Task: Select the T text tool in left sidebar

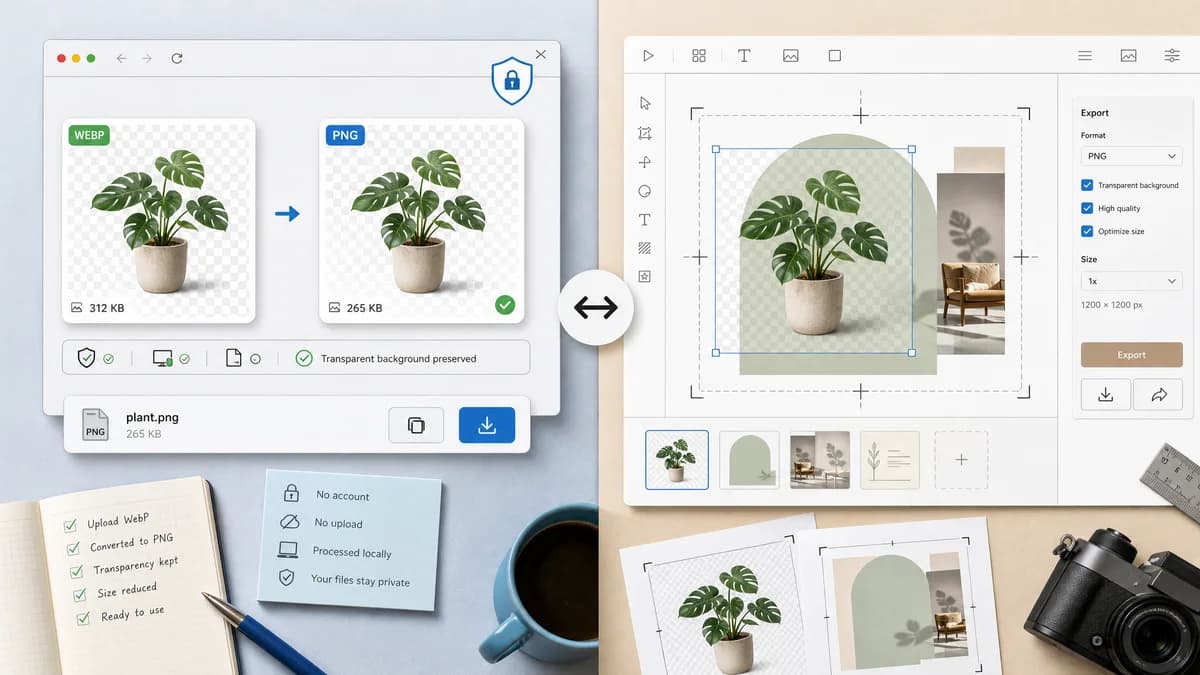Action: click(645, 220)
